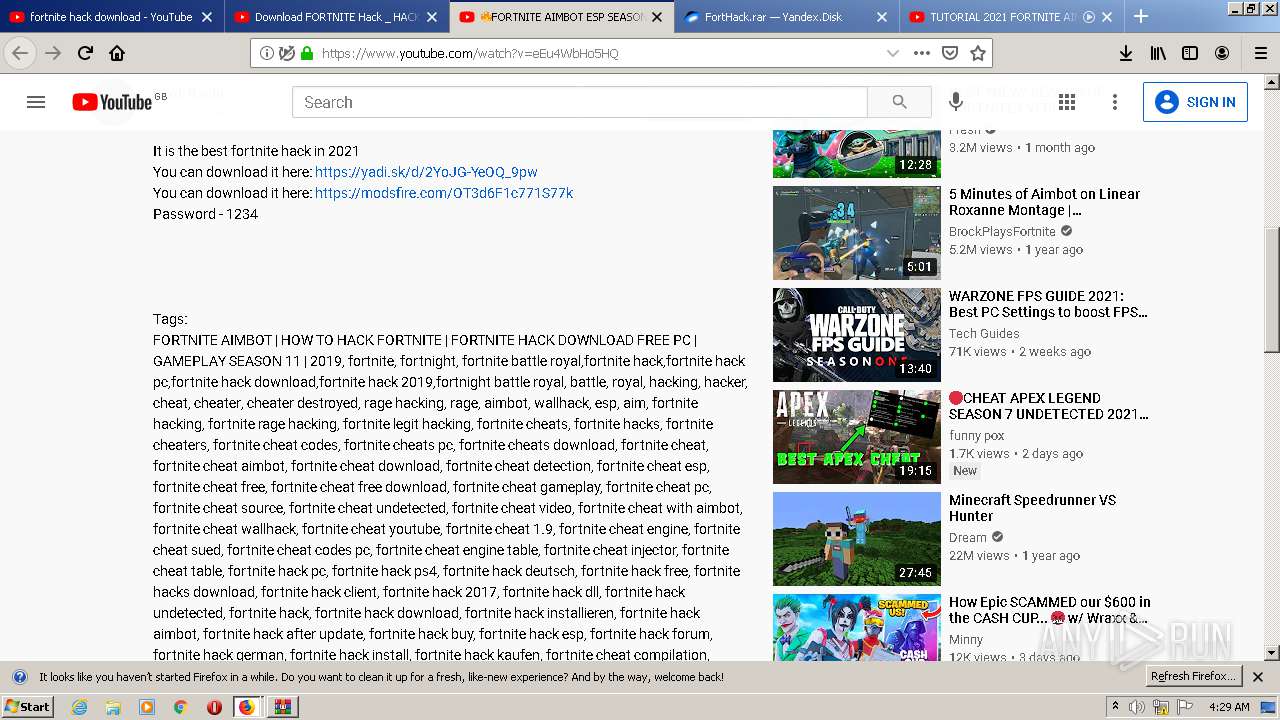Mute audio on TUTORIAL 2021 tab
The image size is (1280, 720).
pyautogui.click(x=1089, y=17)
